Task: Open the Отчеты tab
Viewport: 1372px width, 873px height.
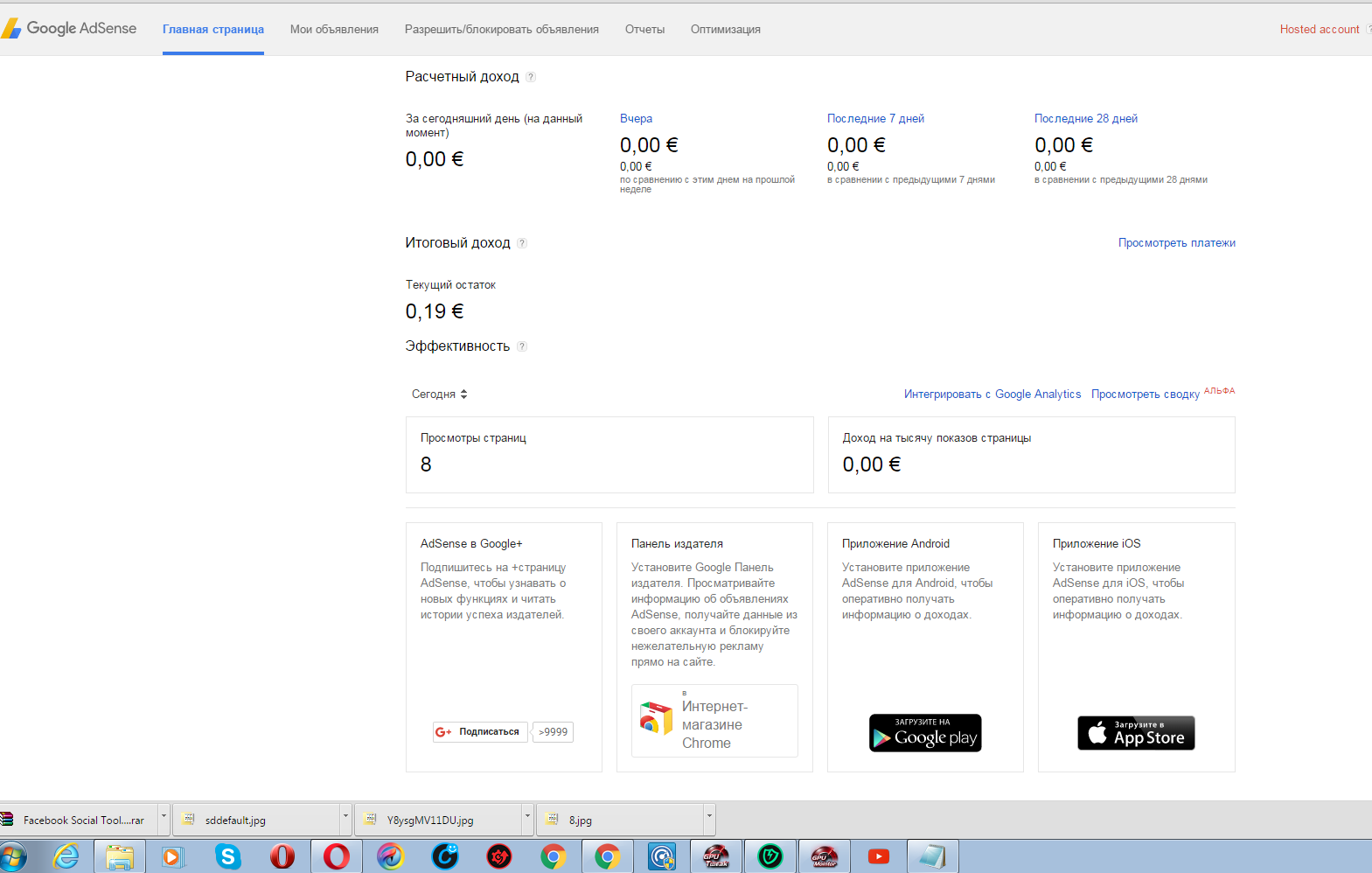Action: click(644, 30)
